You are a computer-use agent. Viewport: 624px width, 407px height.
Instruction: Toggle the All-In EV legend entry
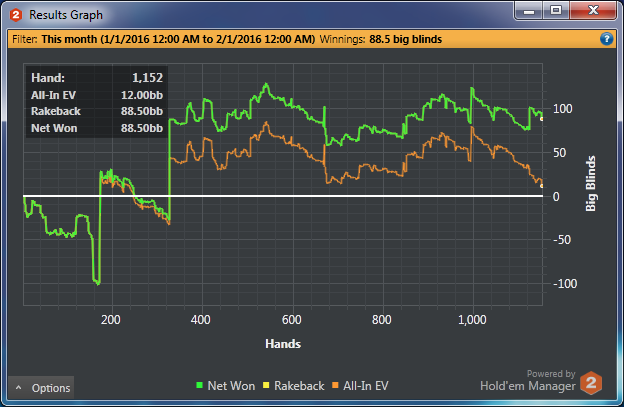pos(360,386)
